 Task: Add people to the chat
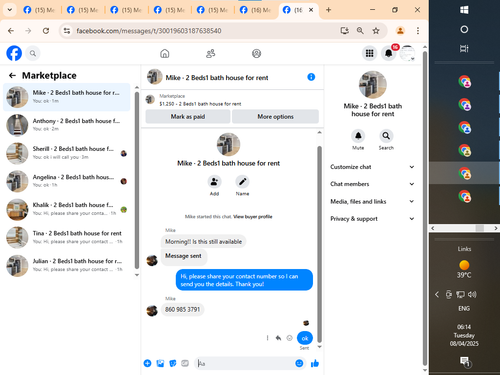[x=214, y=182]
